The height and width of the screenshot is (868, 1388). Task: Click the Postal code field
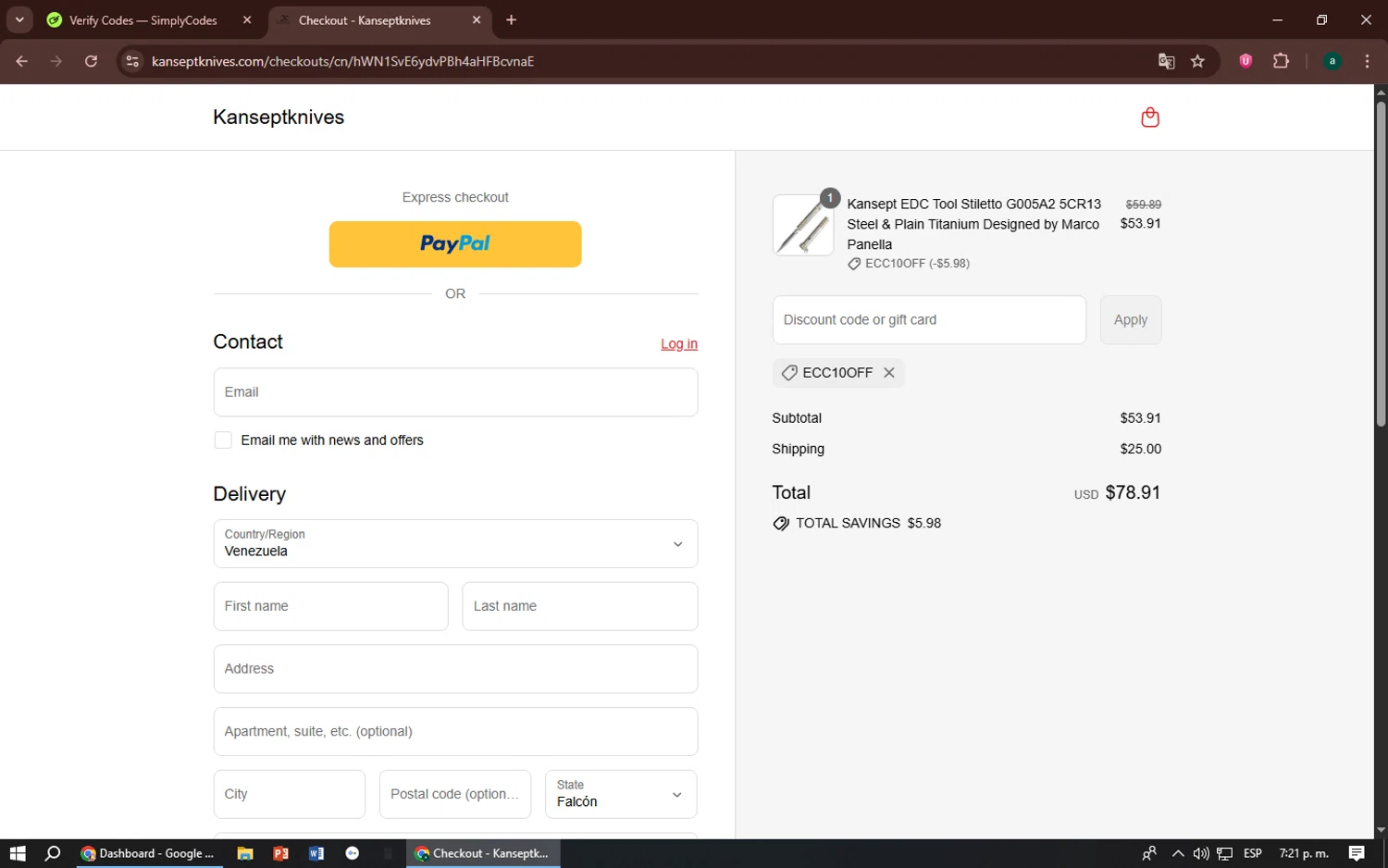(x=455, y=794)
